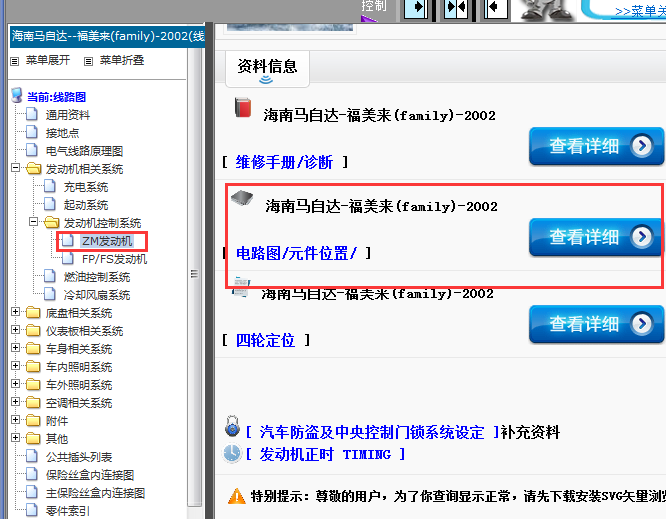The width and height of the screenshot is (666, 519).
Task: Click the left arrow control button
Action: point(496,8)
